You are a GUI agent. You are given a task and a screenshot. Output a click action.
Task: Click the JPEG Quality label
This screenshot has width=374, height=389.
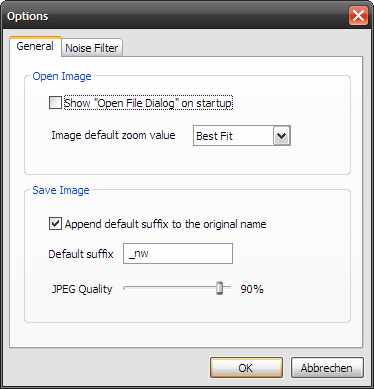point(82,289)
